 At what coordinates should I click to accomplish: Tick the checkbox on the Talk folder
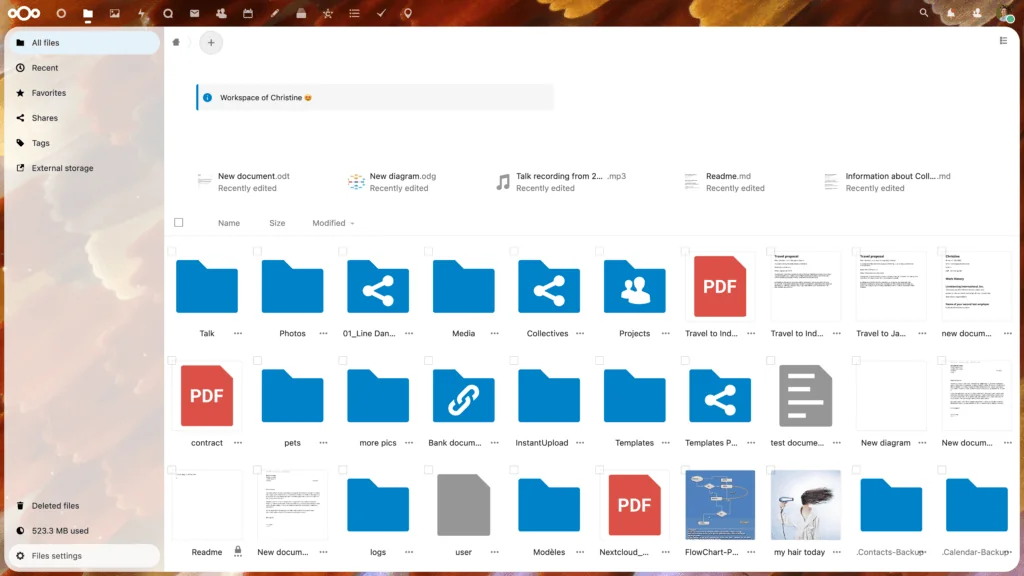click(172, 251)
